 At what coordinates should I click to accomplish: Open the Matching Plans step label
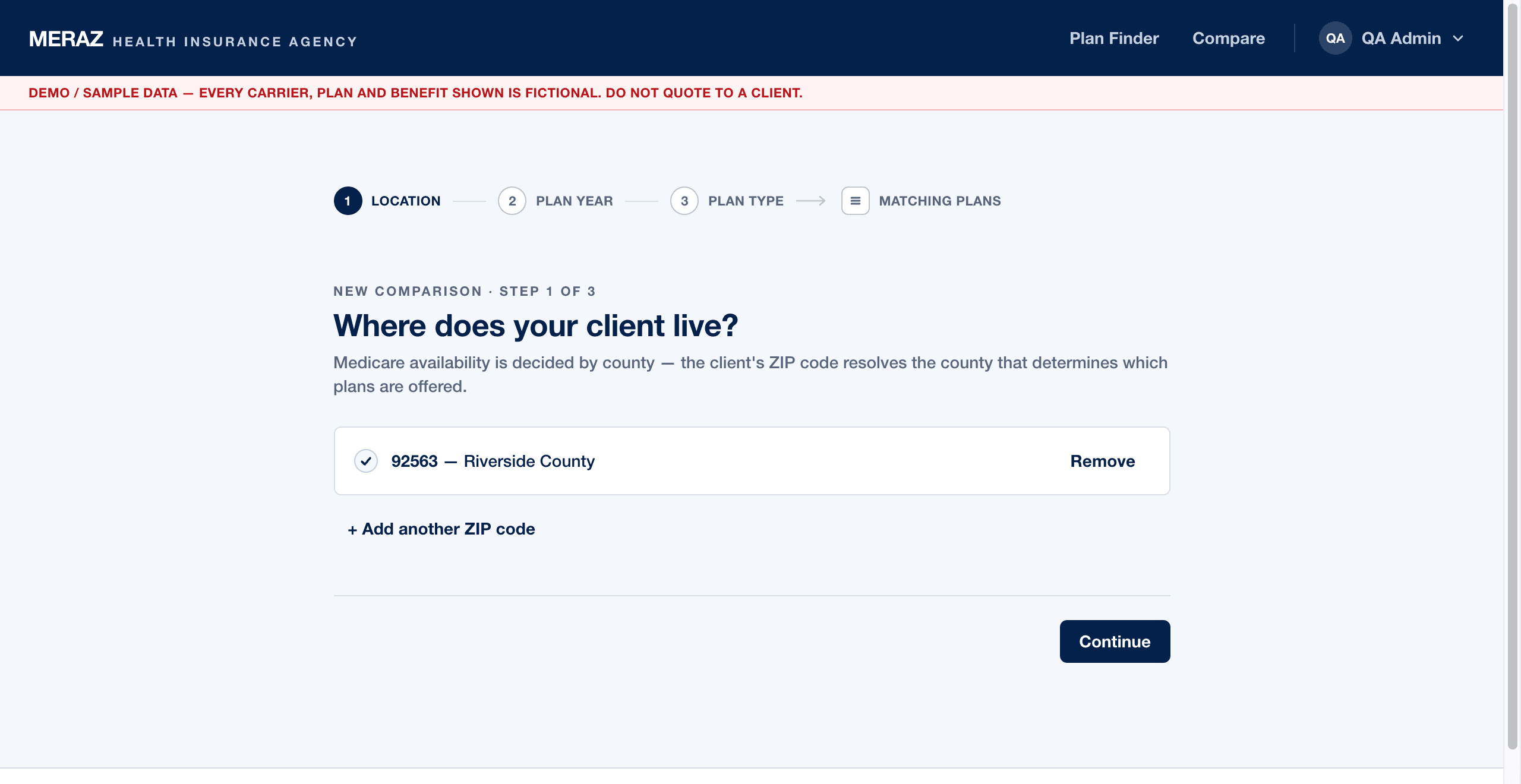click(940, 201)
